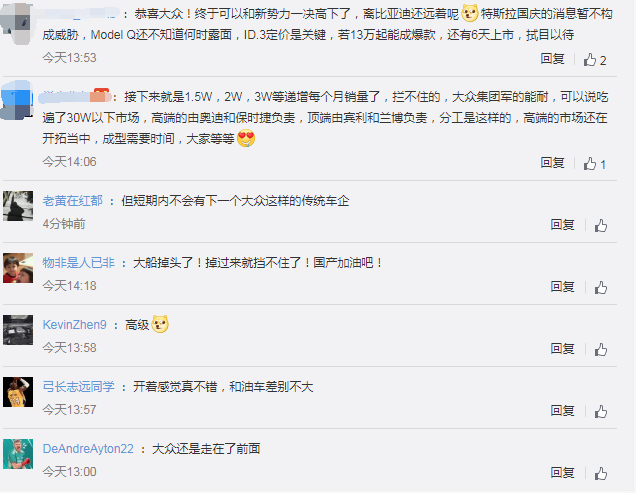Reply to DeAndreAyton22's comment

pos(562,472)
